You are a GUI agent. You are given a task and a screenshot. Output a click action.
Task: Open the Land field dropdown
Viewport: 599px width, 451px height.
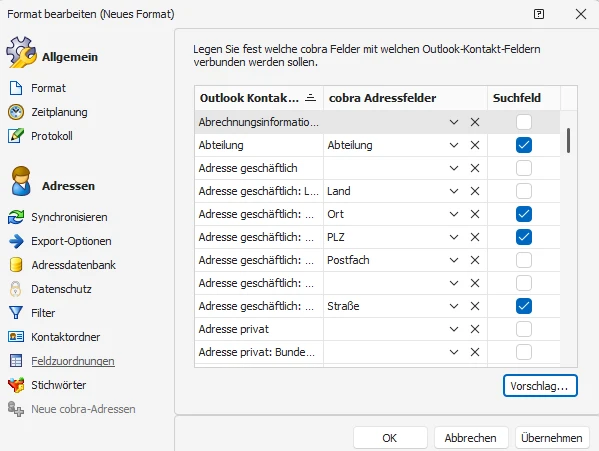pyautogui.click(x=454, y=191)
